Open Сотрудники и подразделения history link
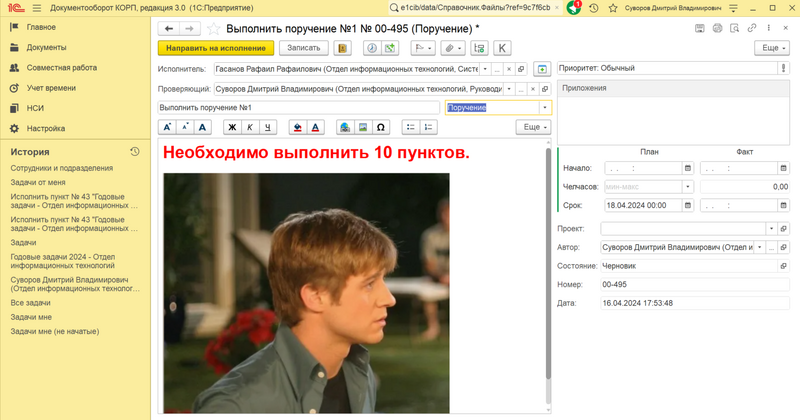800x420 pixels. click(x=62, y=168)
